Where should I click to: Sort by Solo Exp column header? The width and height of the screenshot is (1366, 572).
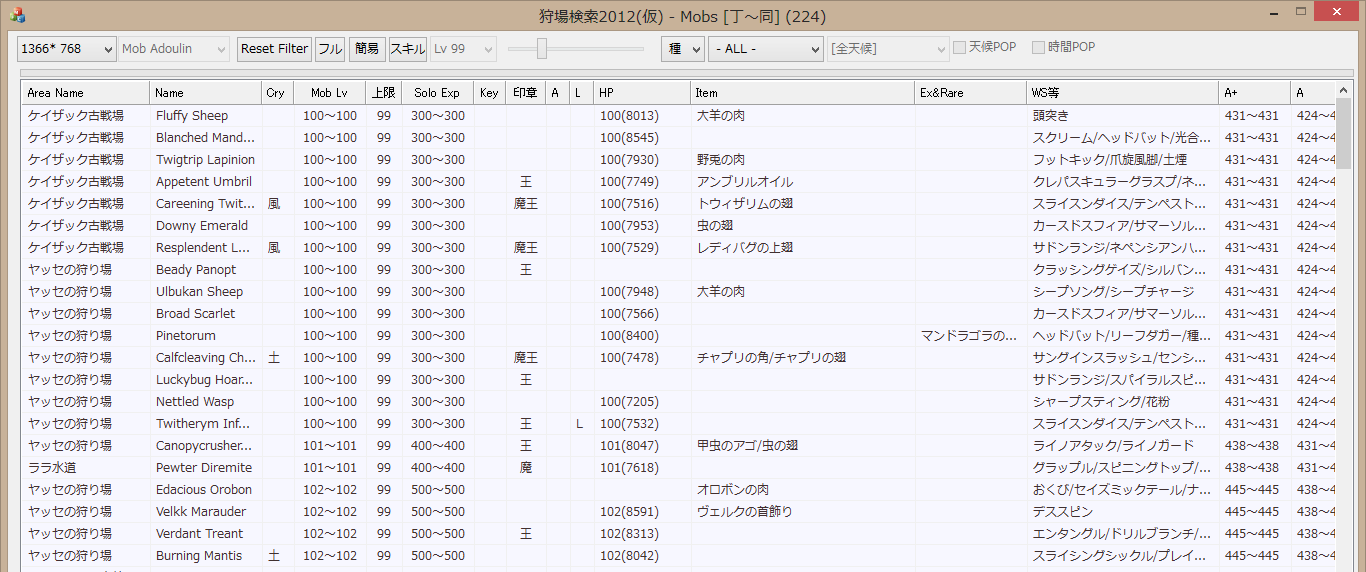pyautogui.click(x=438, y=93)
